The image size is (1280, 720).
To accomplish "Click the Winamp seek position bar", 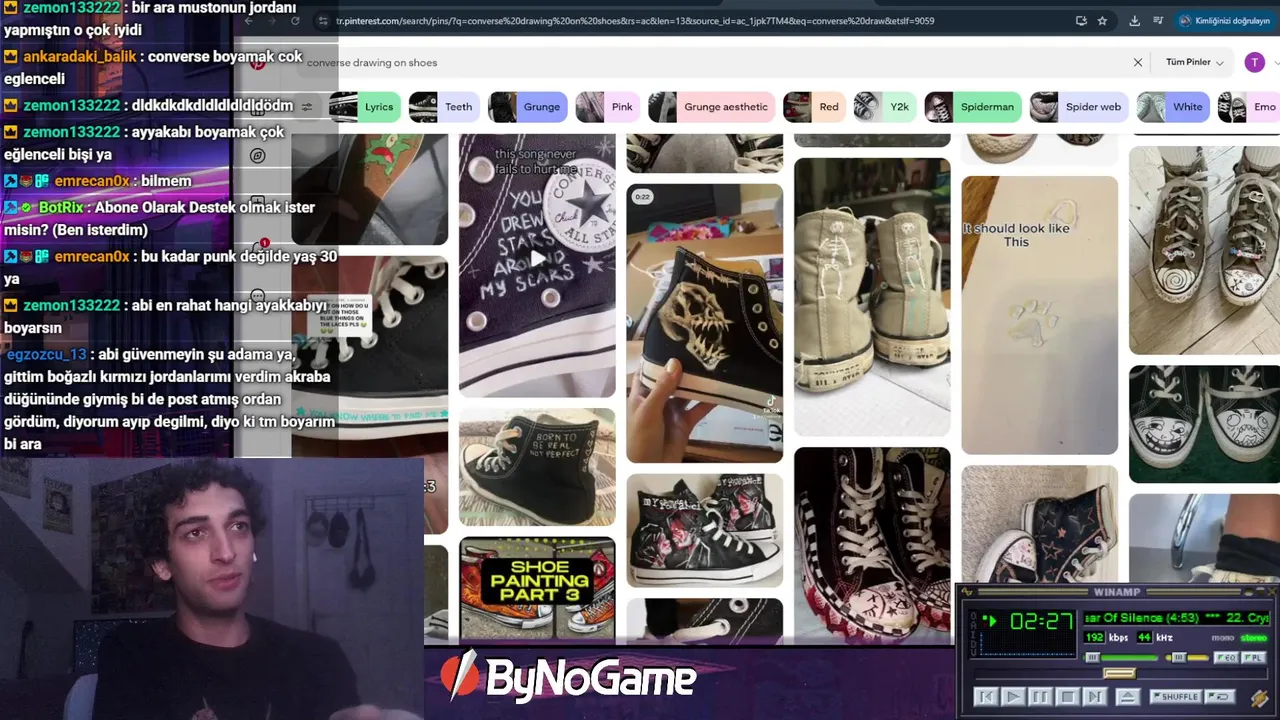I will [x=1119, y=674].
